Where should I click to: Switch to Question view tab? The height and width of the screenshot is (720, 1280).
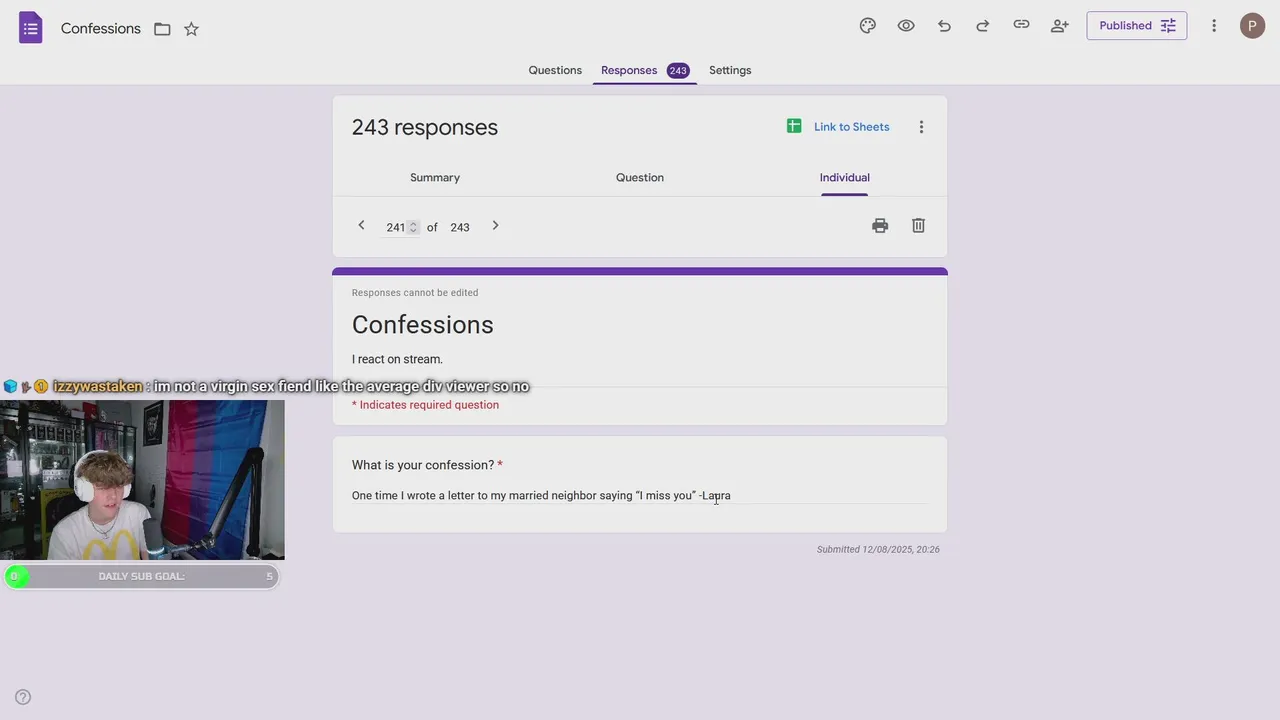pyautogui.click(x=640, y=177)
